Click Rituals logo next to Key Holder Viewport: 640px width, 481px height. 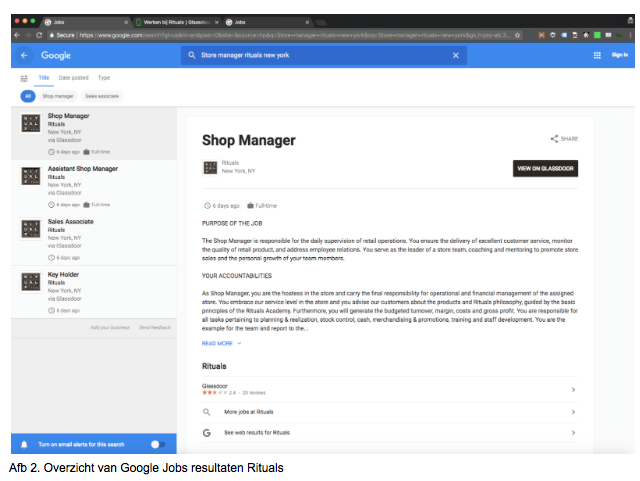tap(31, 282)
